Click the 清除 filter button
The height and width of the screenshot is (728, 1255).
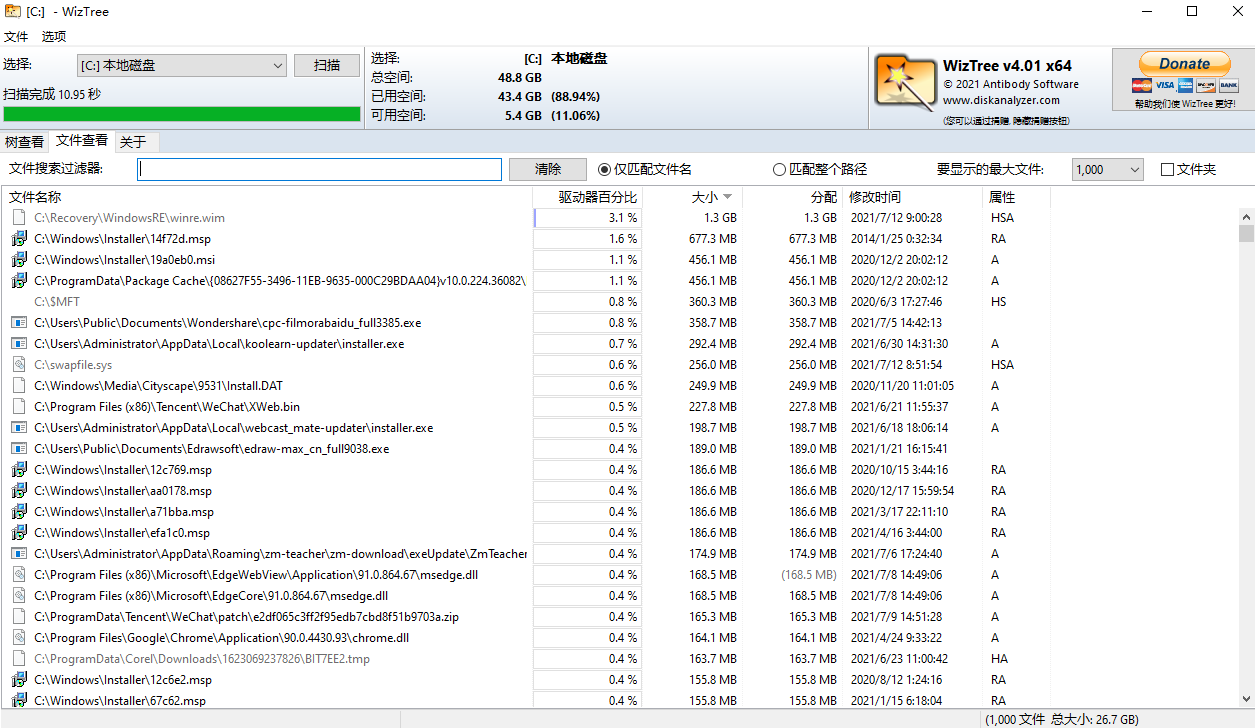(547, 170)
